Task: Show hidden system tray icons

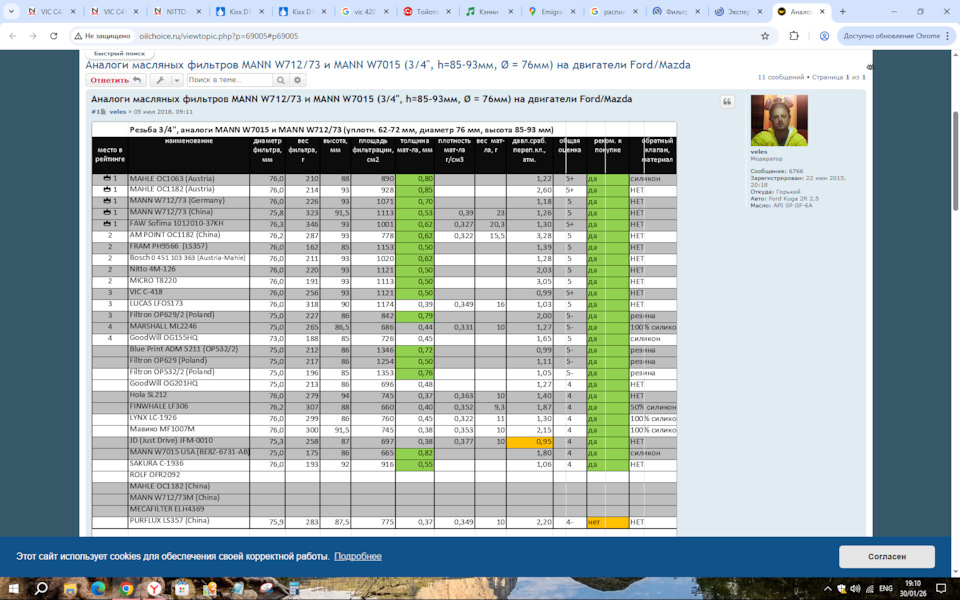Action: coord(827,588)
